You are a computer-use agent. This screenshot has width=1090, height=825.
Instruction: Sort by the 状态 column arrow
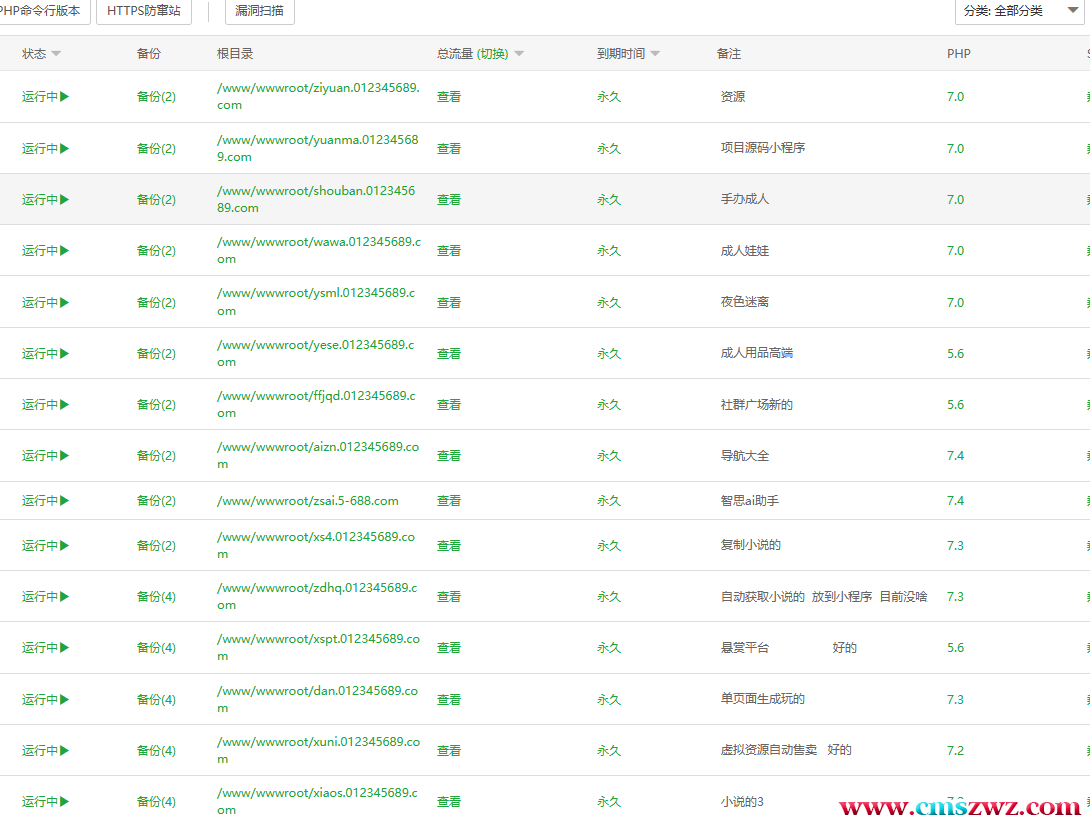[56, 54]
